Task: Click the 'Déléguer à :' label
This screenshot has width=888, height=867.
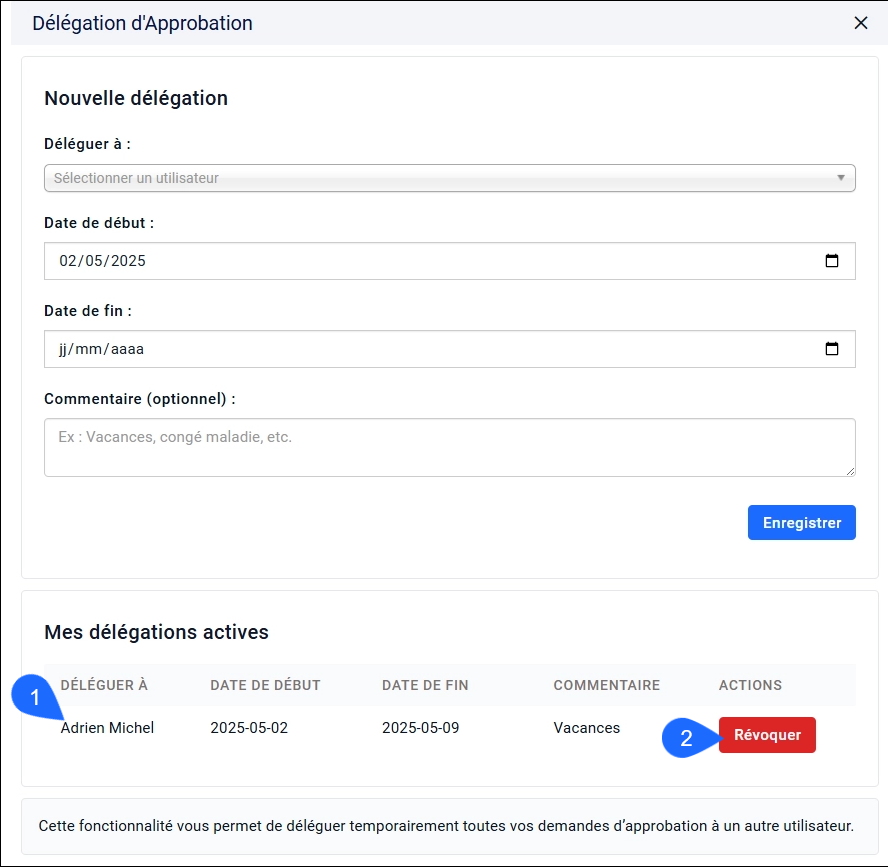Action: (x=87, y=144)
